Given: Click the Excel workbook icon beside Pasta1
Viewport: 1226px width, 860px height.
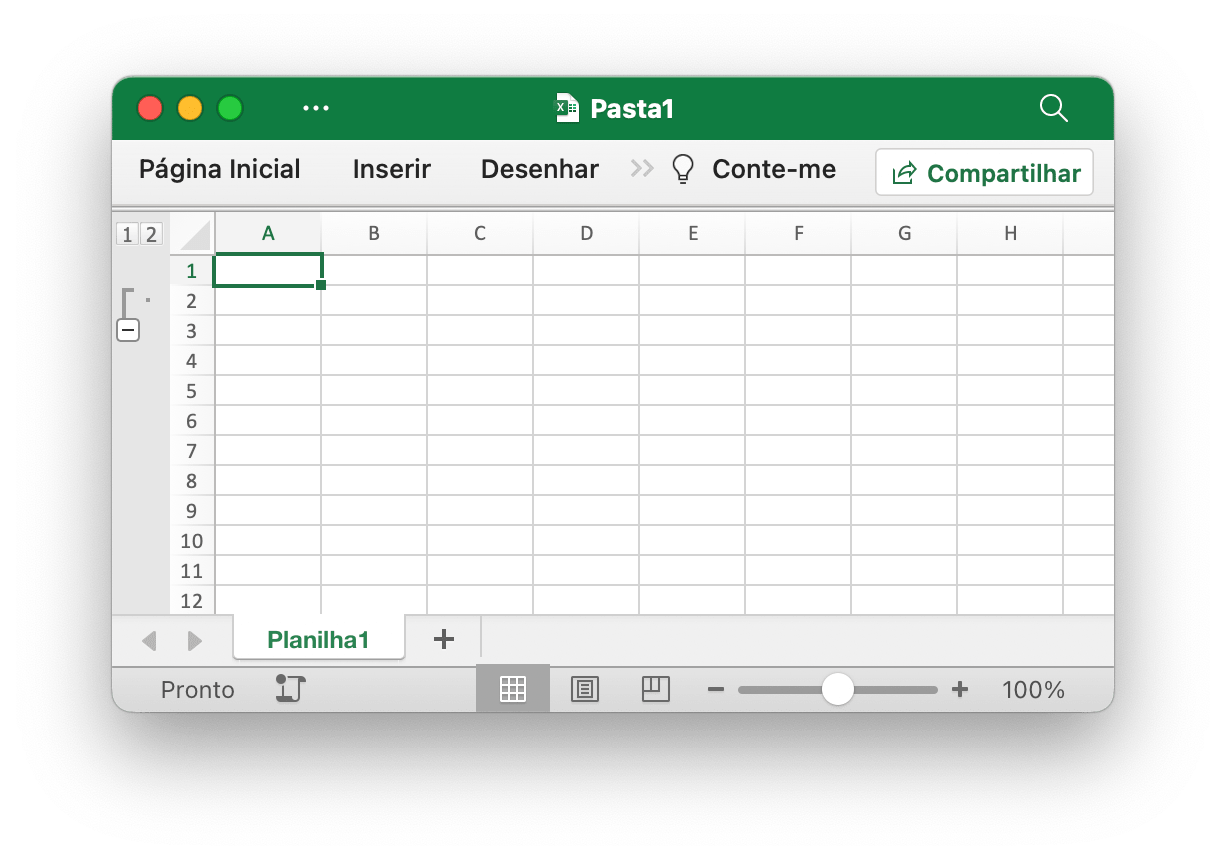Looking at the screenshot, I should click(565, 108).
